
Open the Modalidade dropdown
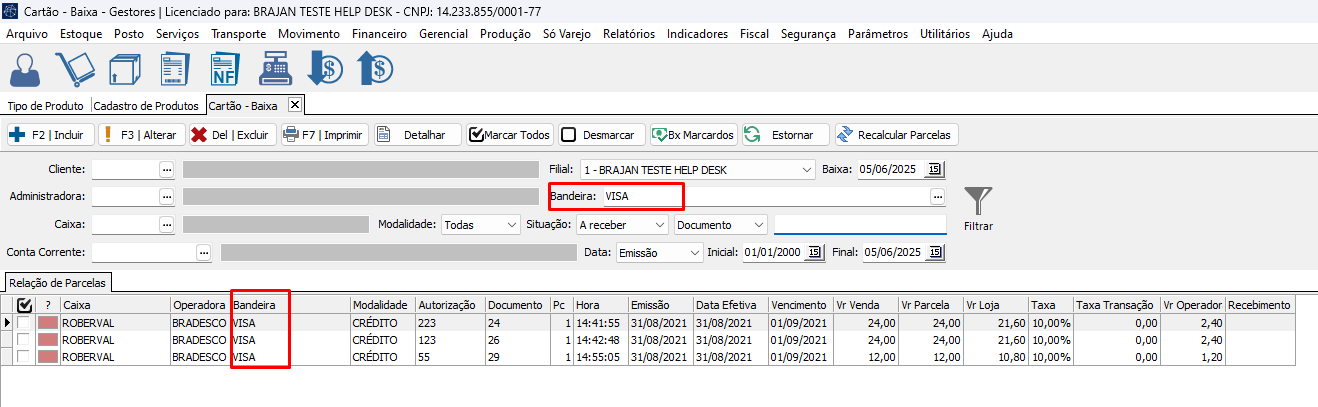pos(481,225)
